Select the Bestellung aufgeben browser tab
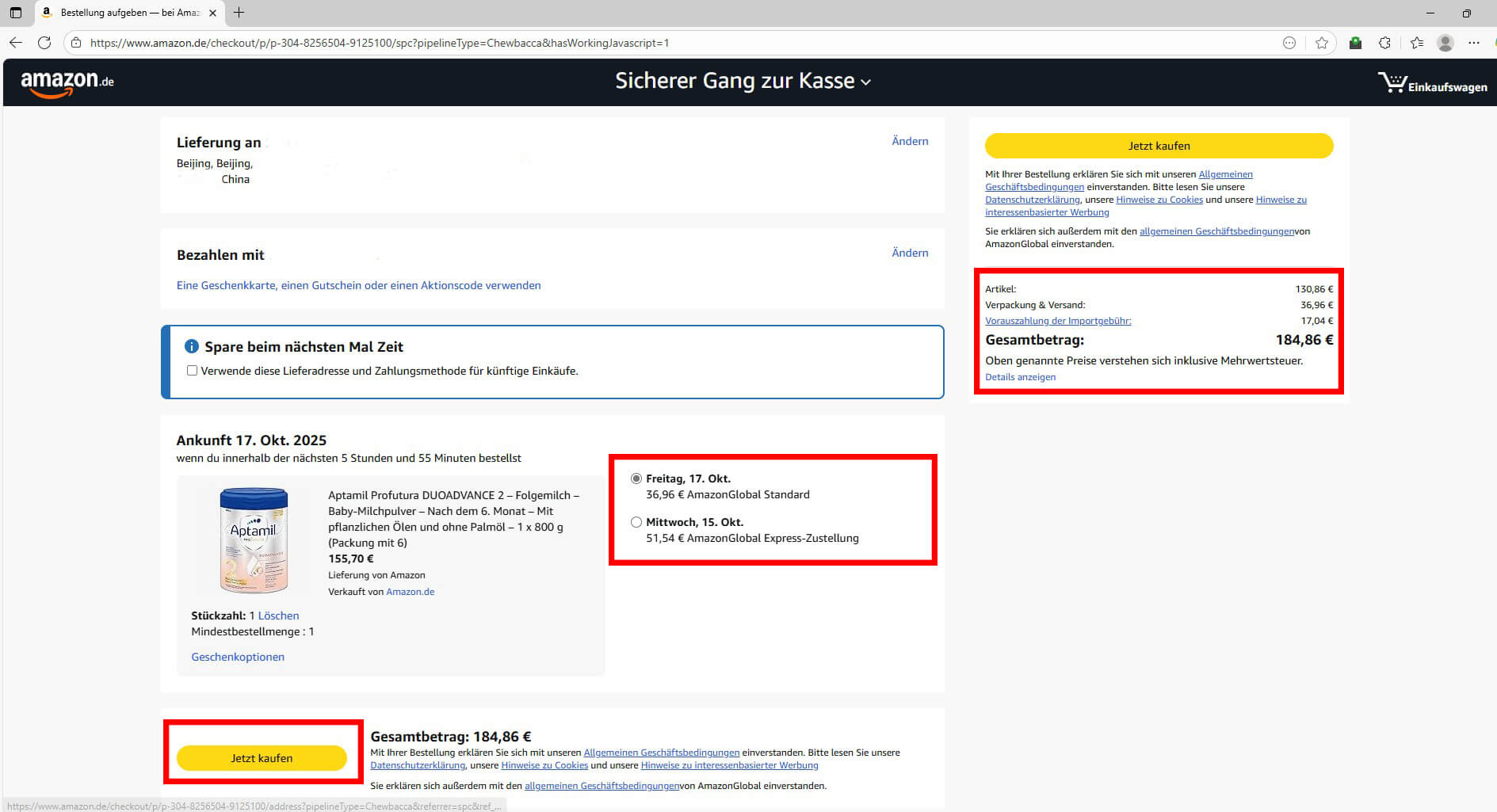Screen dimensions: 1497x812 point(127,13)
